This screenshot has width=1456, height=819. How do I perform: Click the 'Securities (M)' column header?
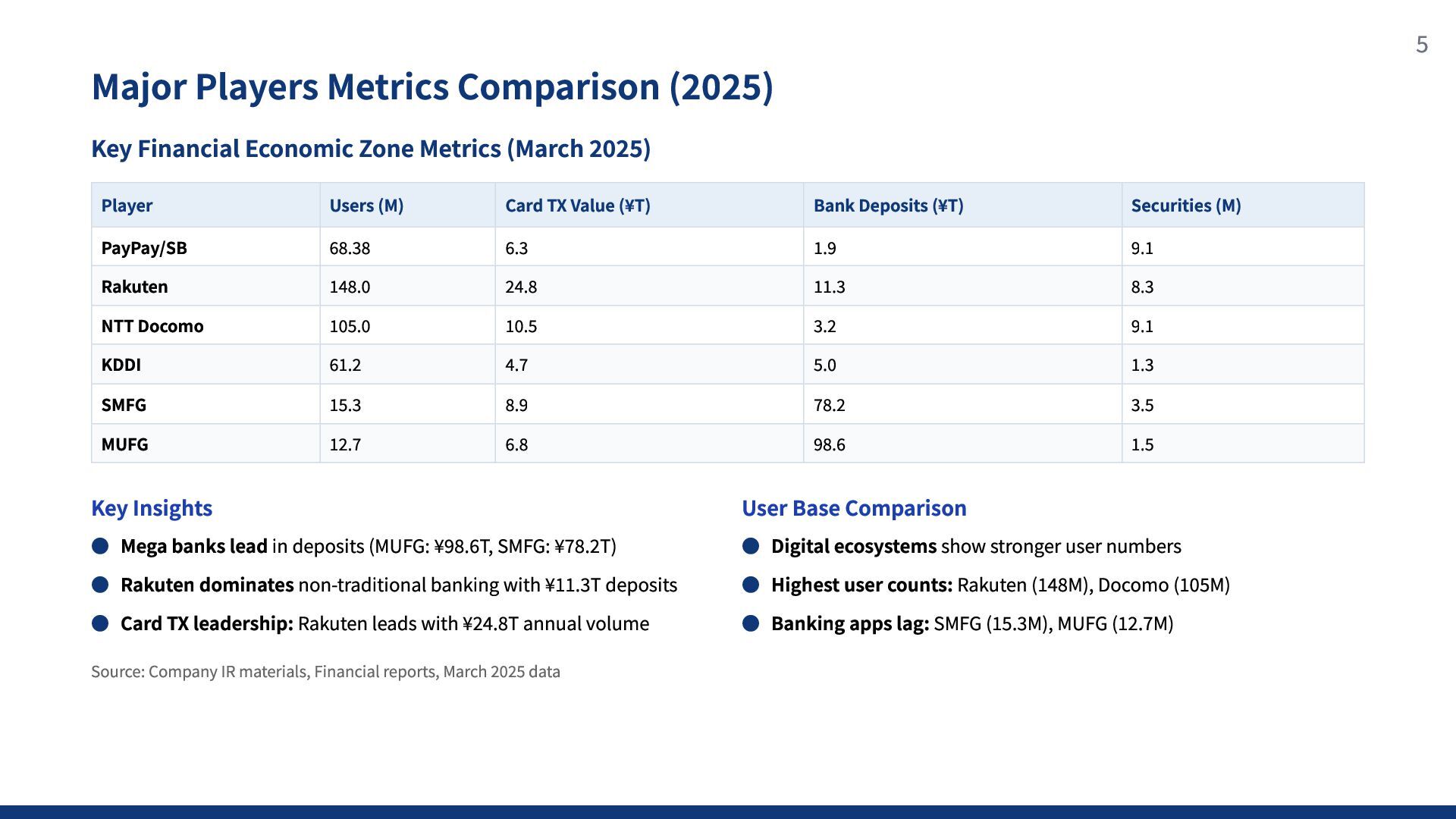click(x=1185, y=206)
